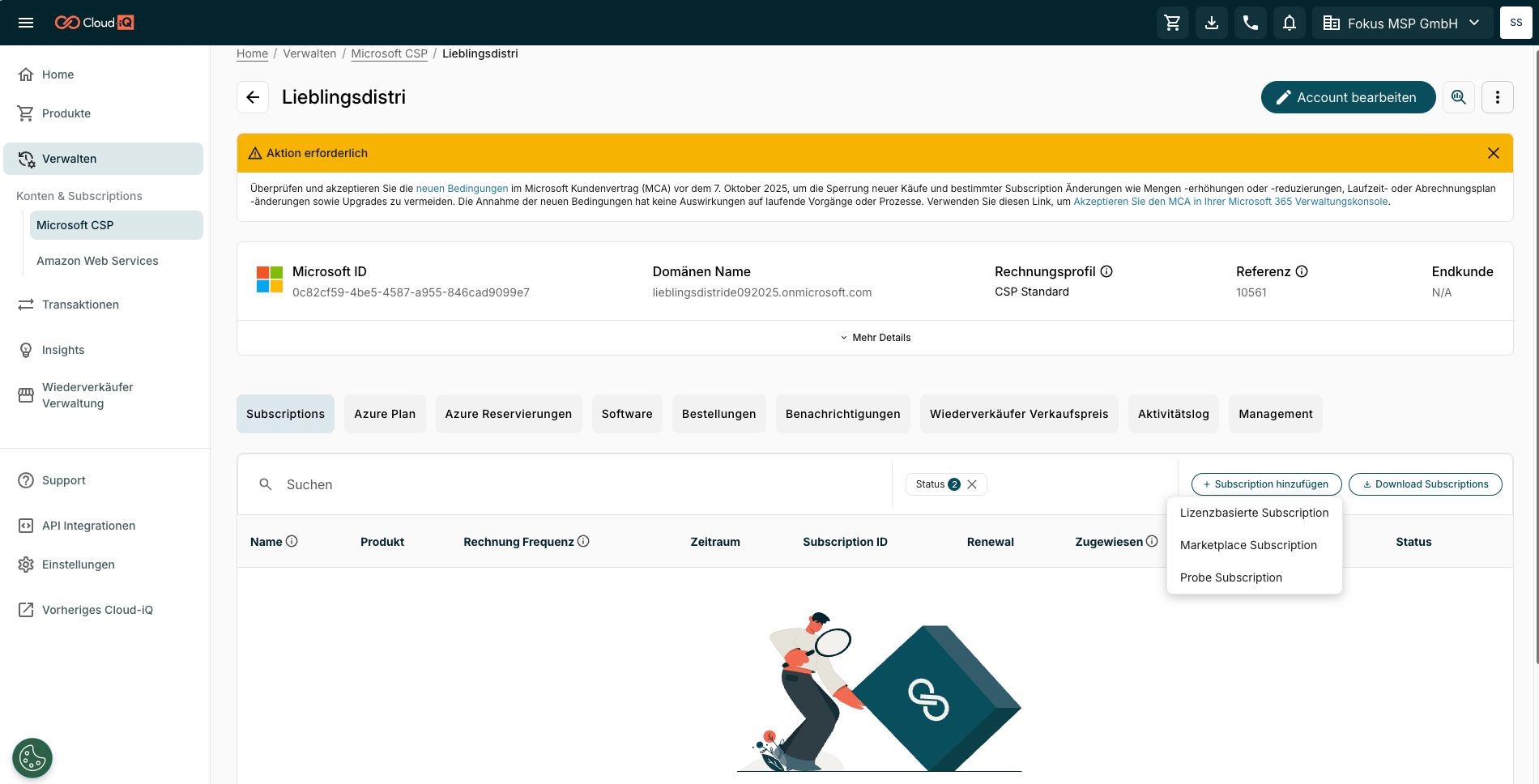This screenshot has width=1539, height=784.
Task: Expand the Fokus MSP GmbH account dropdown
Action: coord(1401,23)
